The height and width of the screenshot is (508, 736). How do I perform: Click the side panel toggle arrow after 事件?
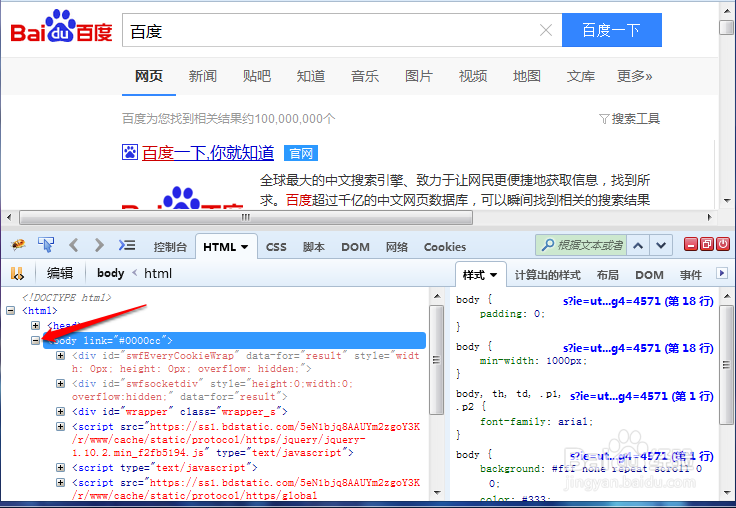tap(722, 273)
